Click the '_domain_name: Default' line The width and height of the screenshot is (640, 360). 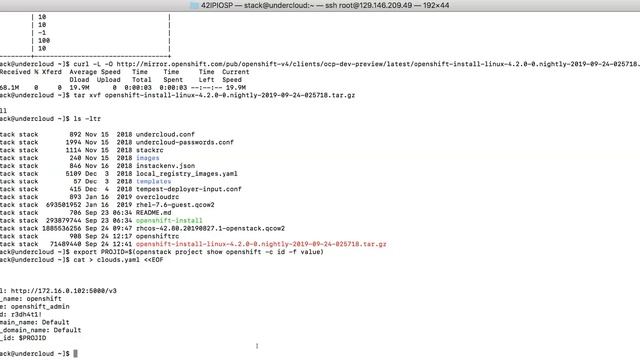click(x=40, y=330)
